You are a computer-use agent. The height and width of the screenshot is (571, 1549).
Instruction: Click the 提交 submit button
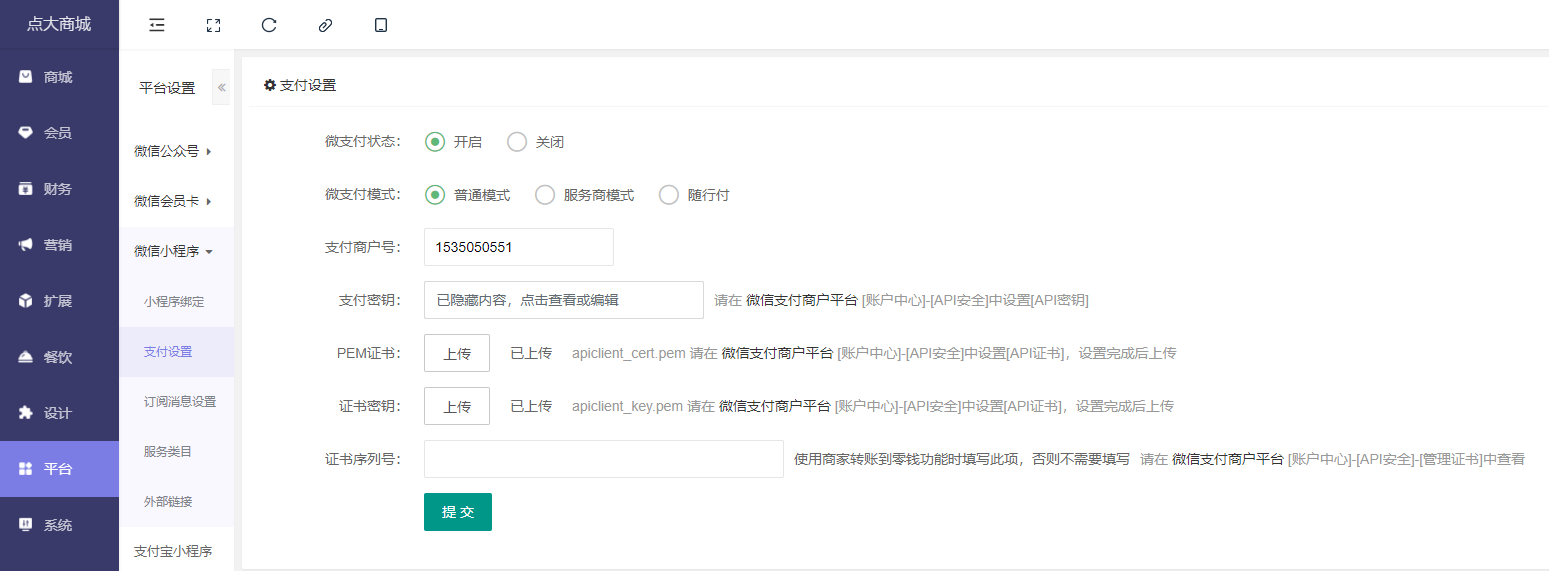(458, 512)
